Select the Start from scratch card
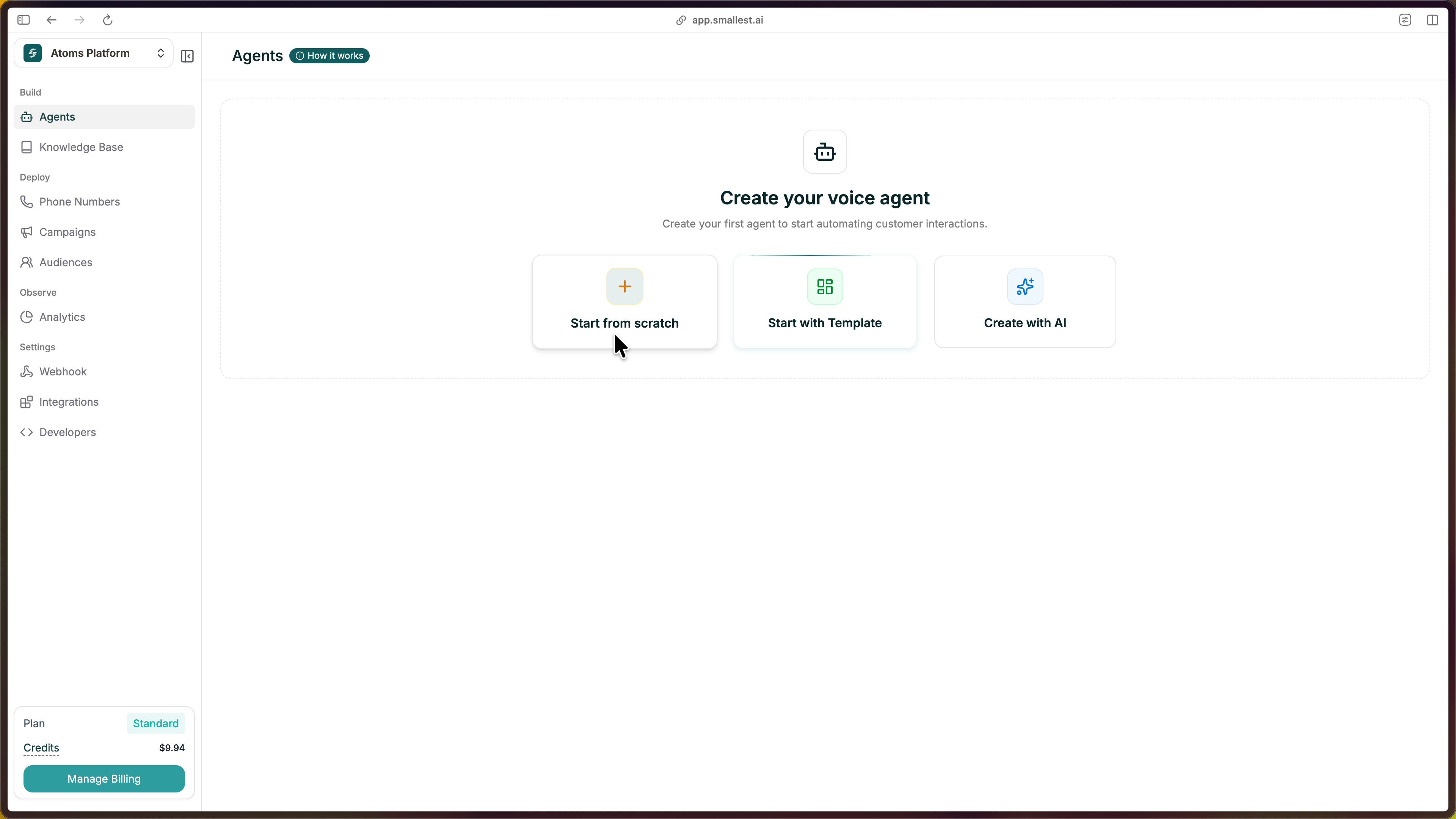Screen dimensions: 1456x819 coord(624,301)
